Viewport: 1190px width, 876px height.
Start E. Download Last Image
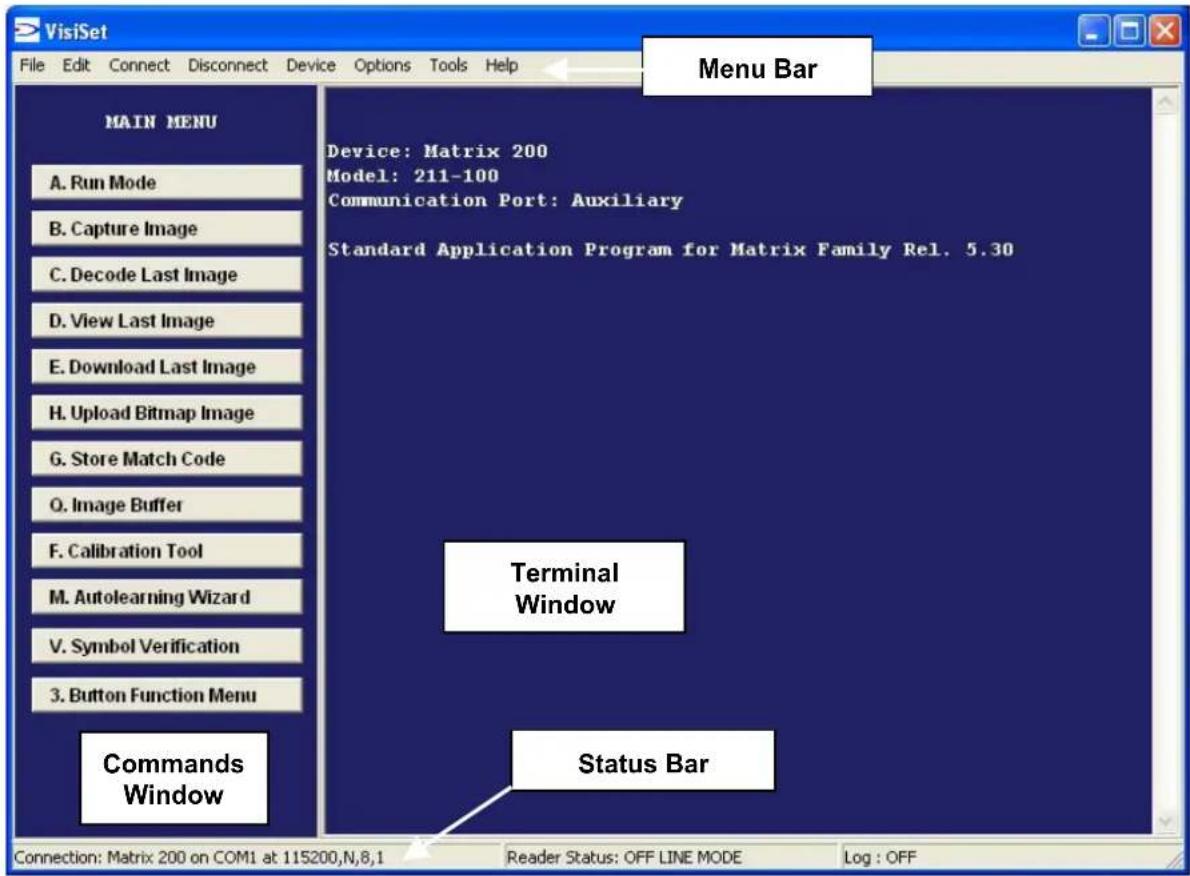pyautogui.click(x=166, y=367)
